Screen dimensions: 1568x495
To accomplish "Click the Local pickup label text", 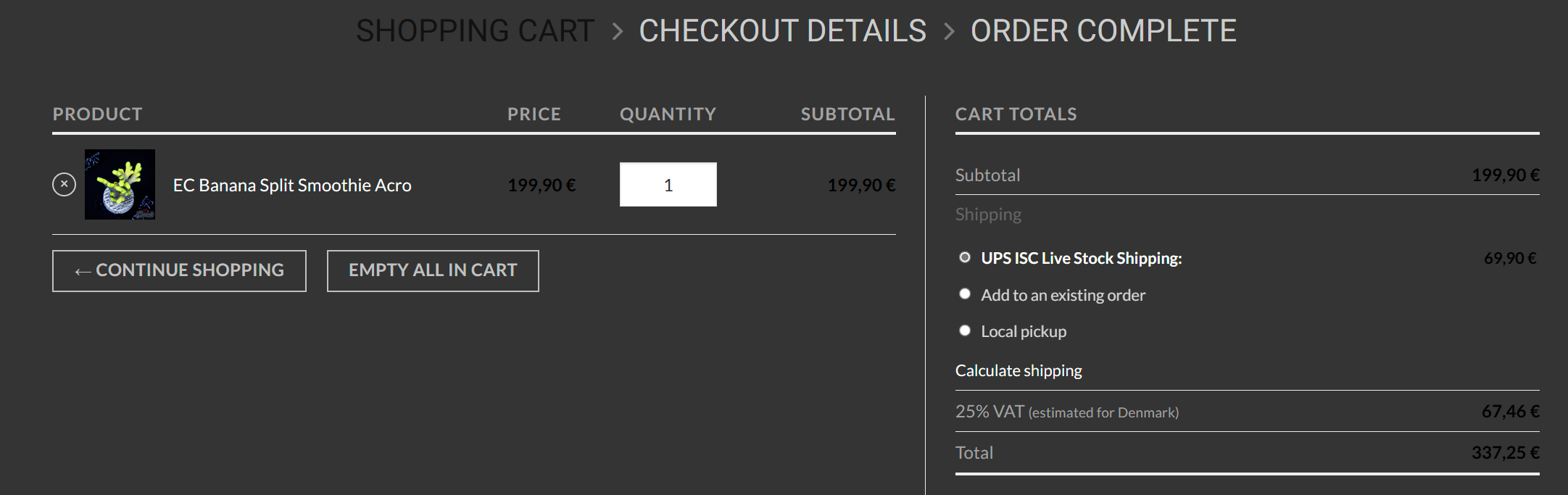I will click(x=1024, y=331).
